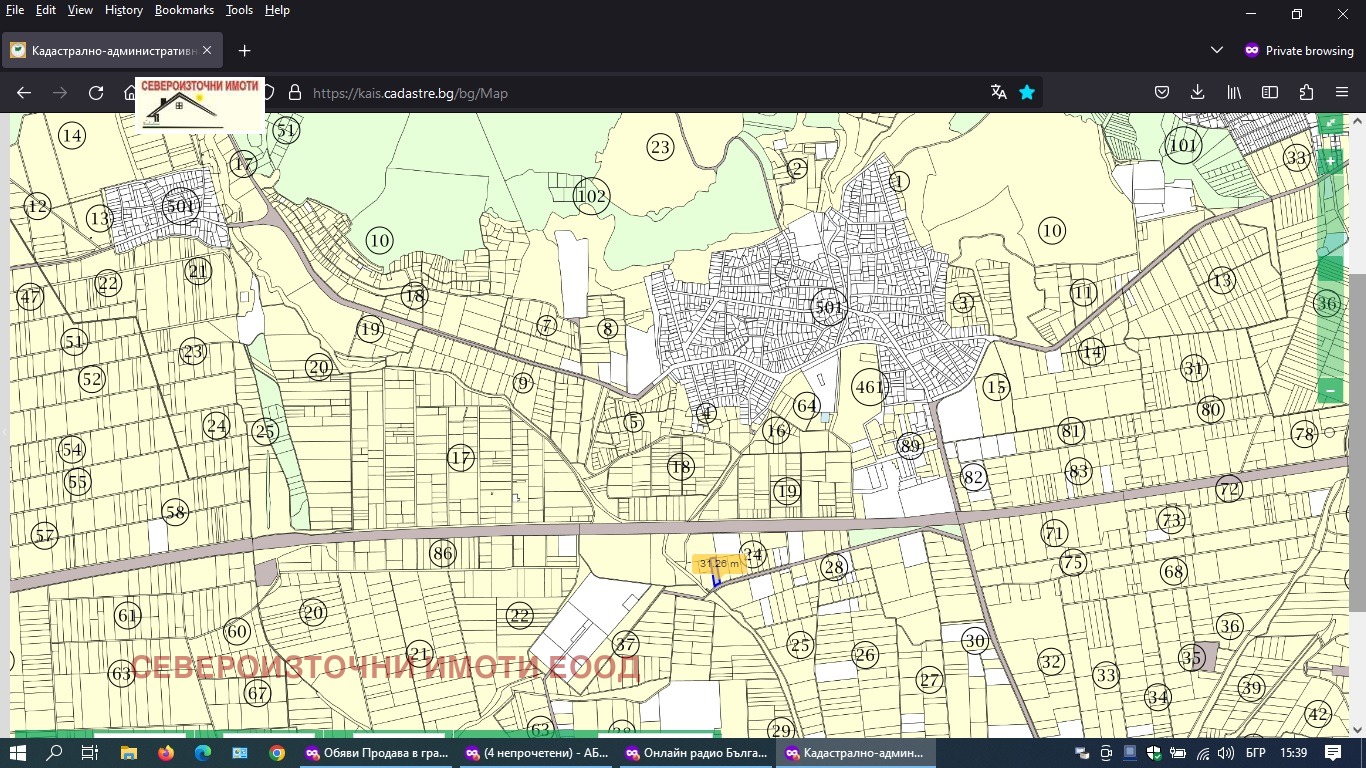This screenshot has height=768, width=1366.
Task: Toggle fullscreen map view
Action: 1330,124
